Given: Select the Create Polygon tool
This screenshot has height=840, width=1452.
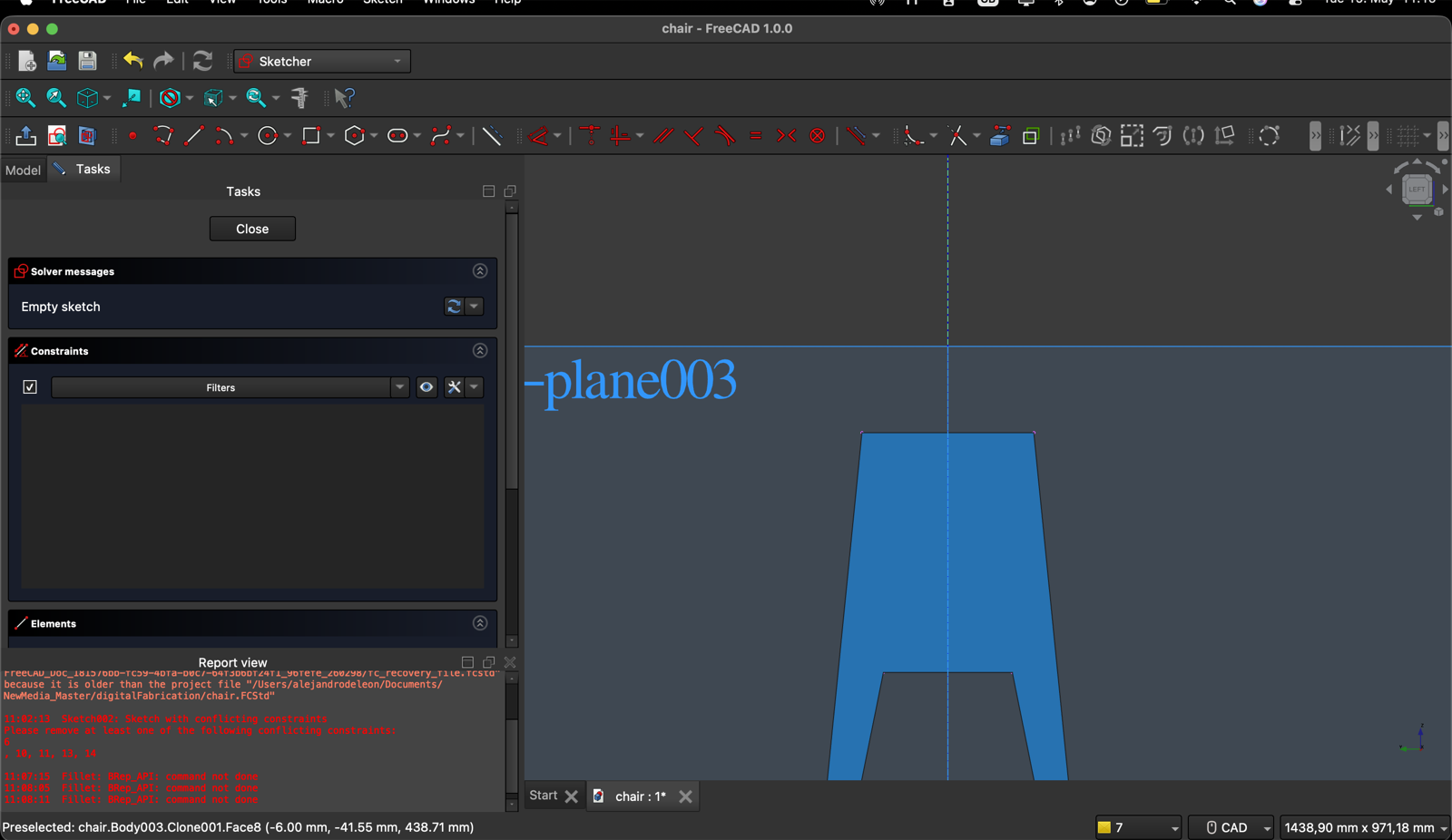Looking at the screenshot, I should (354, 136).
